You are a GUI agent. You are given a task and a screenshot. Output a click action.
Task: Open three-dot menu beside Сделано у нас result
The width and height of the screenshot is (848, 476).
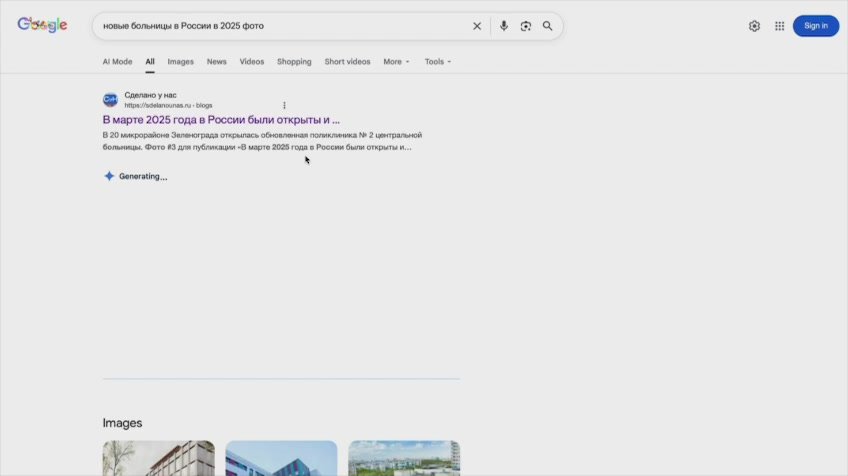click(284, 105)
